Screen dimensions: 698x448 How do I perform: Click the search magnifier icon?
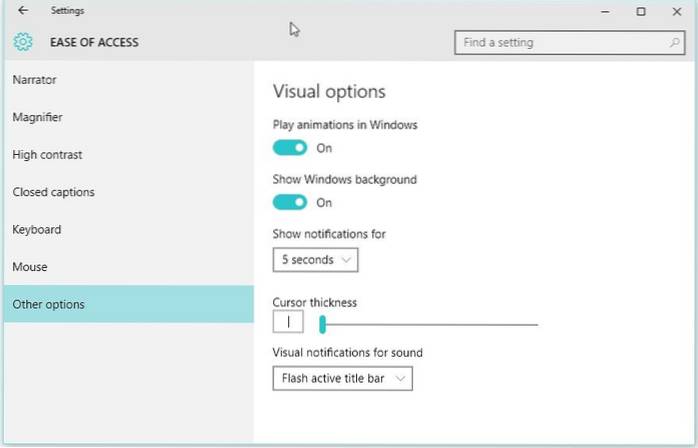click(675, 43)
